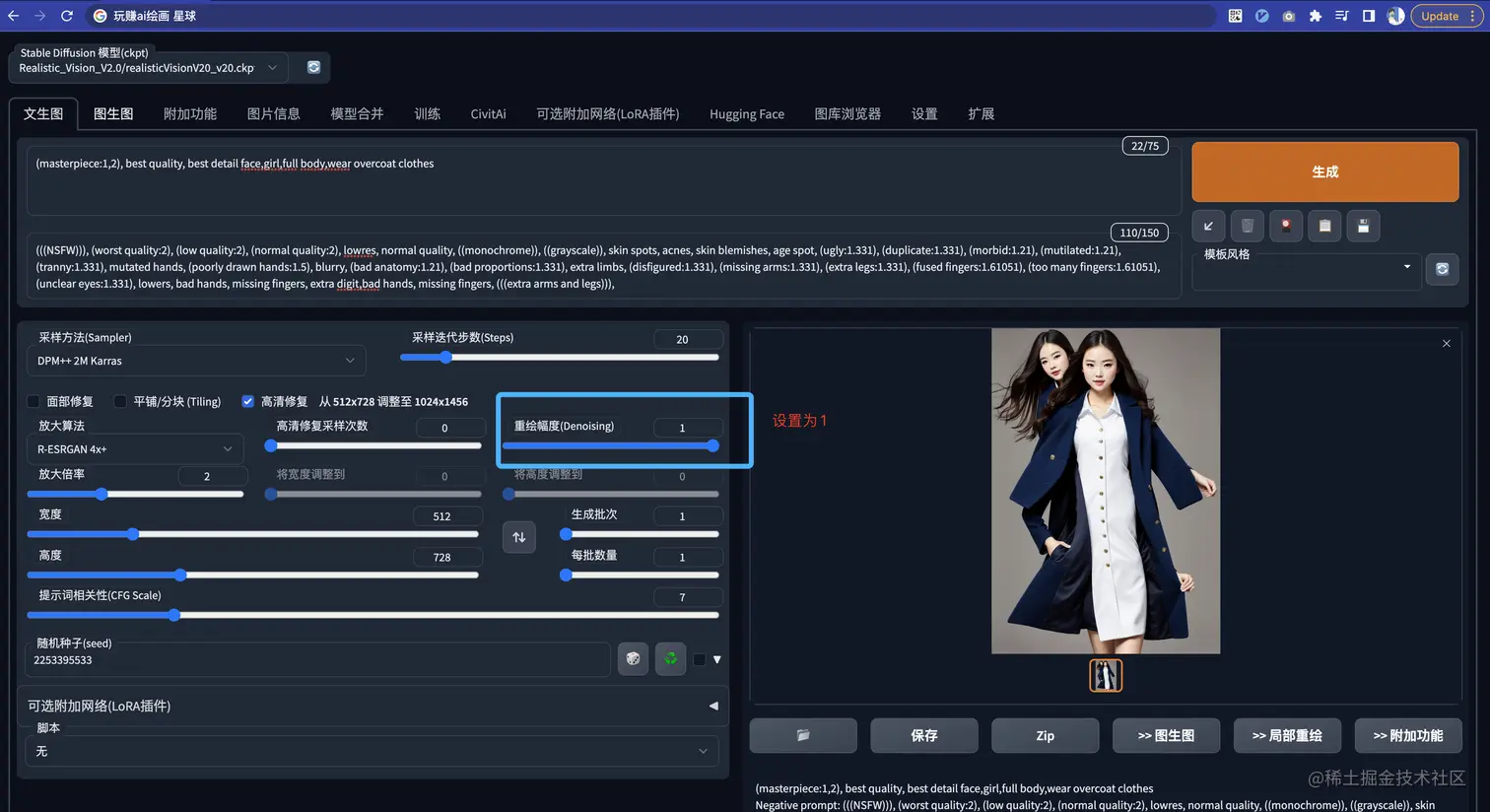Open the 脚本 script dropdown

[372, 751]
